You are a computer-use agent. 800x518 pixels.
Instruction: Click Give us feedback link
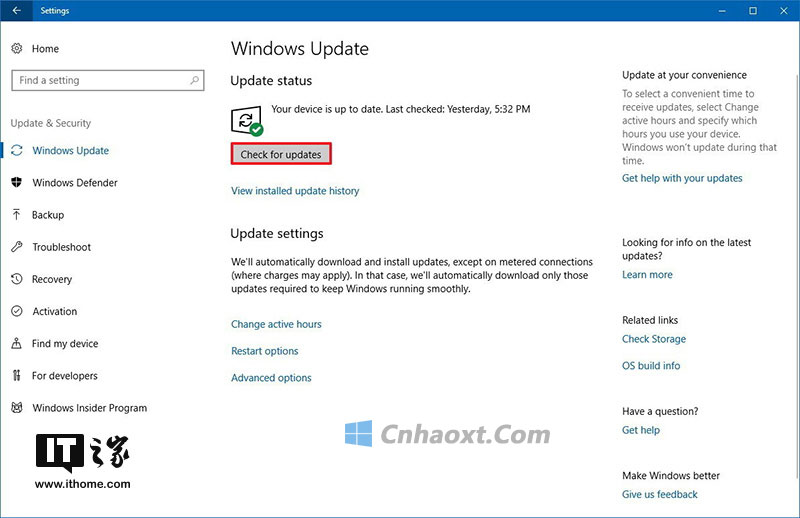click(x=659, y=495)
